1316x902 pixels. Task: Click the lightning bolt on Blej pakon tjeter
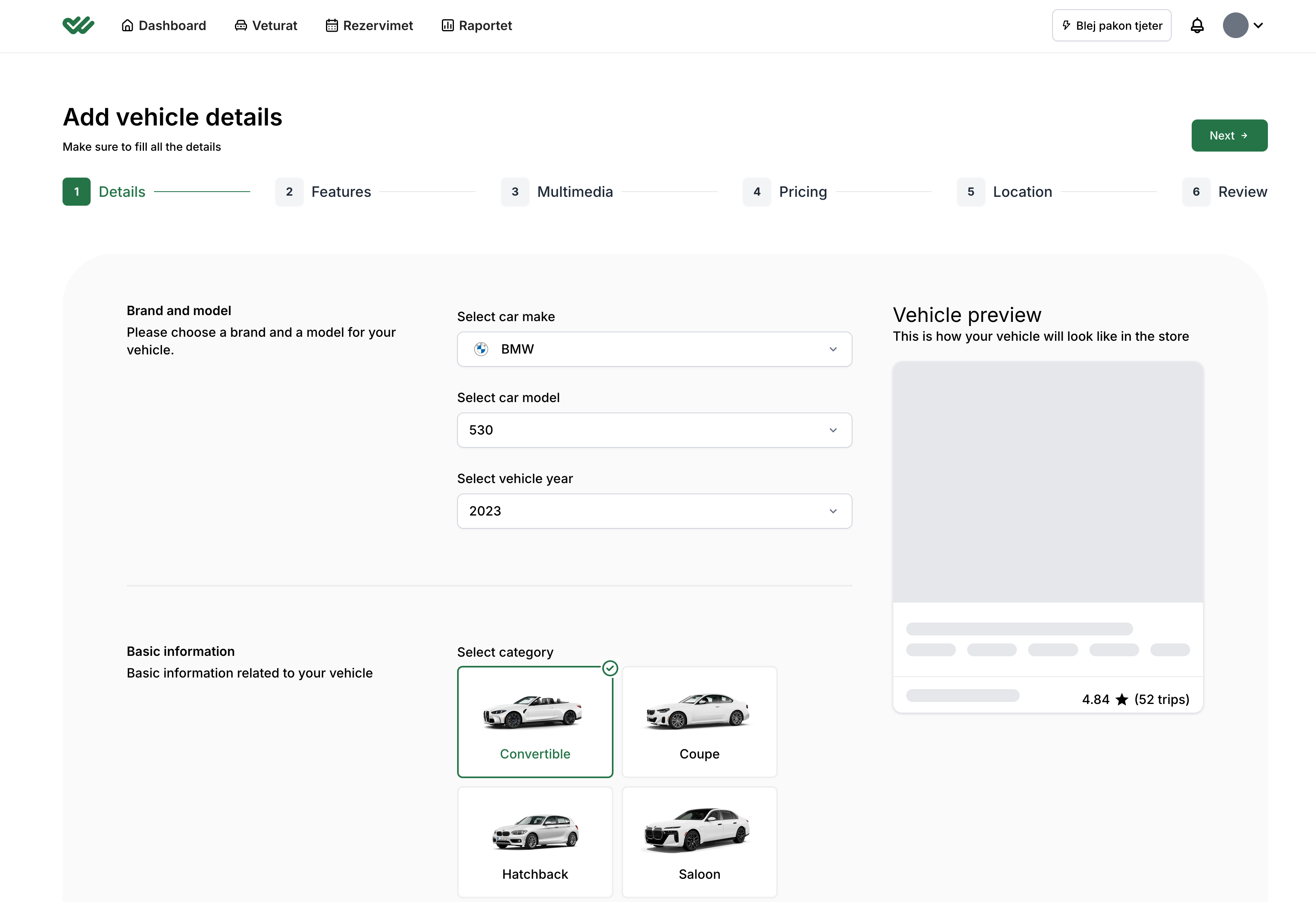[1066, 25]
